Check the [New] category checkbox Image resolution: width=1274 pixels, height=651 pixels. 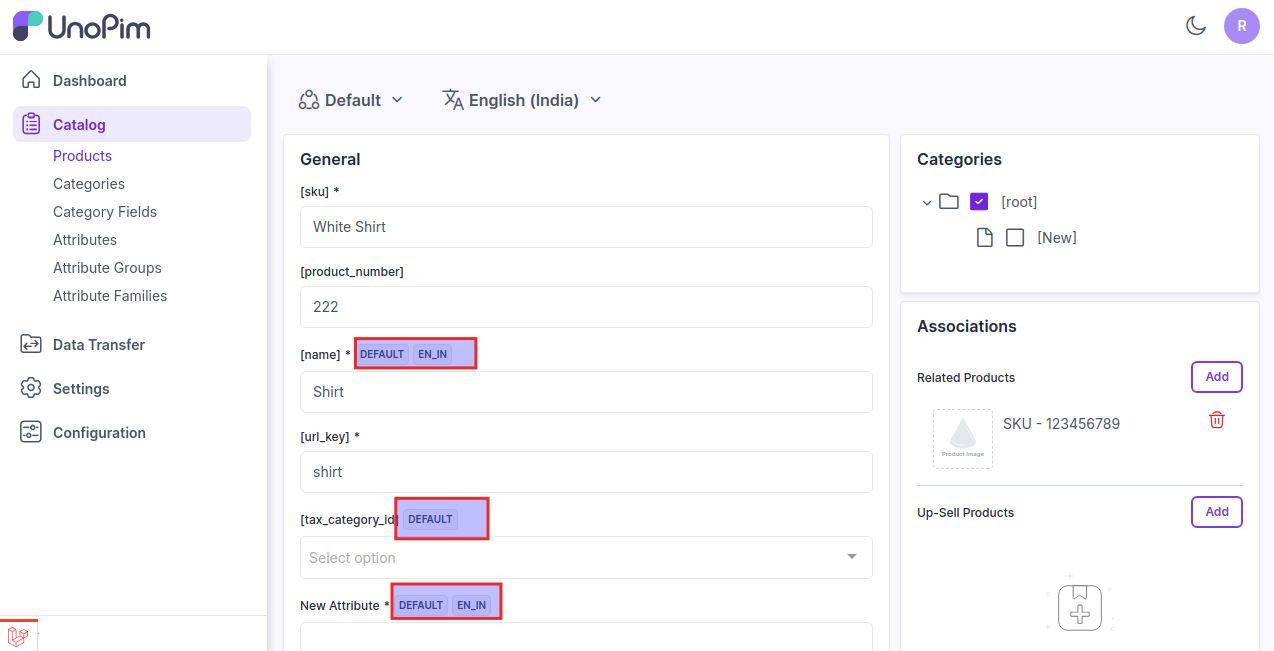click(1015, 238)
